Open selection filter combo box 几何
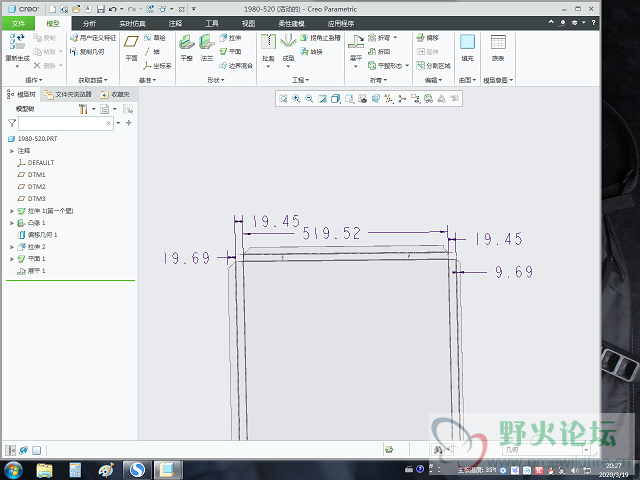The width and height of the screenshot is (640, 480). tap(546, 450)
